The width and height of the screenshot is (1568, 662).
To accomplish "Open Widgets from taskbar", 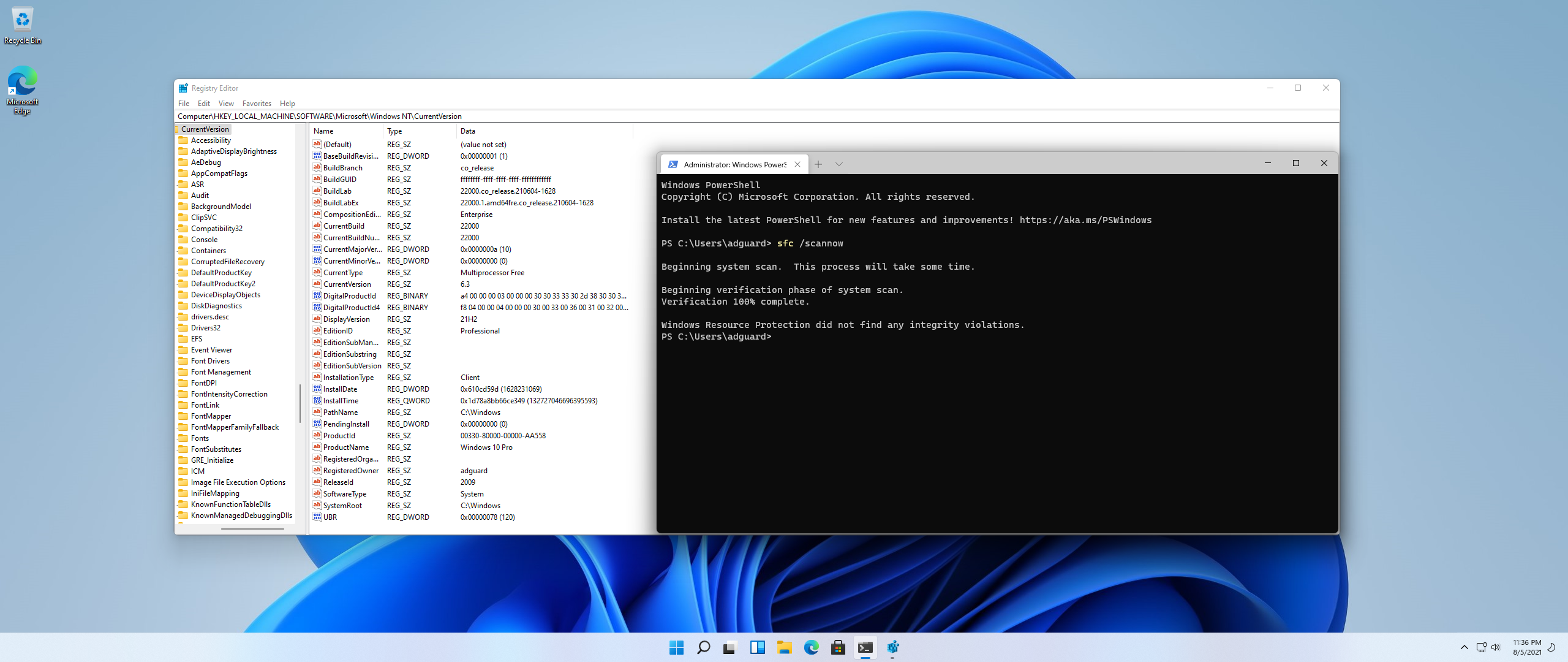I will pyautogui.click(x=757, y=647).
